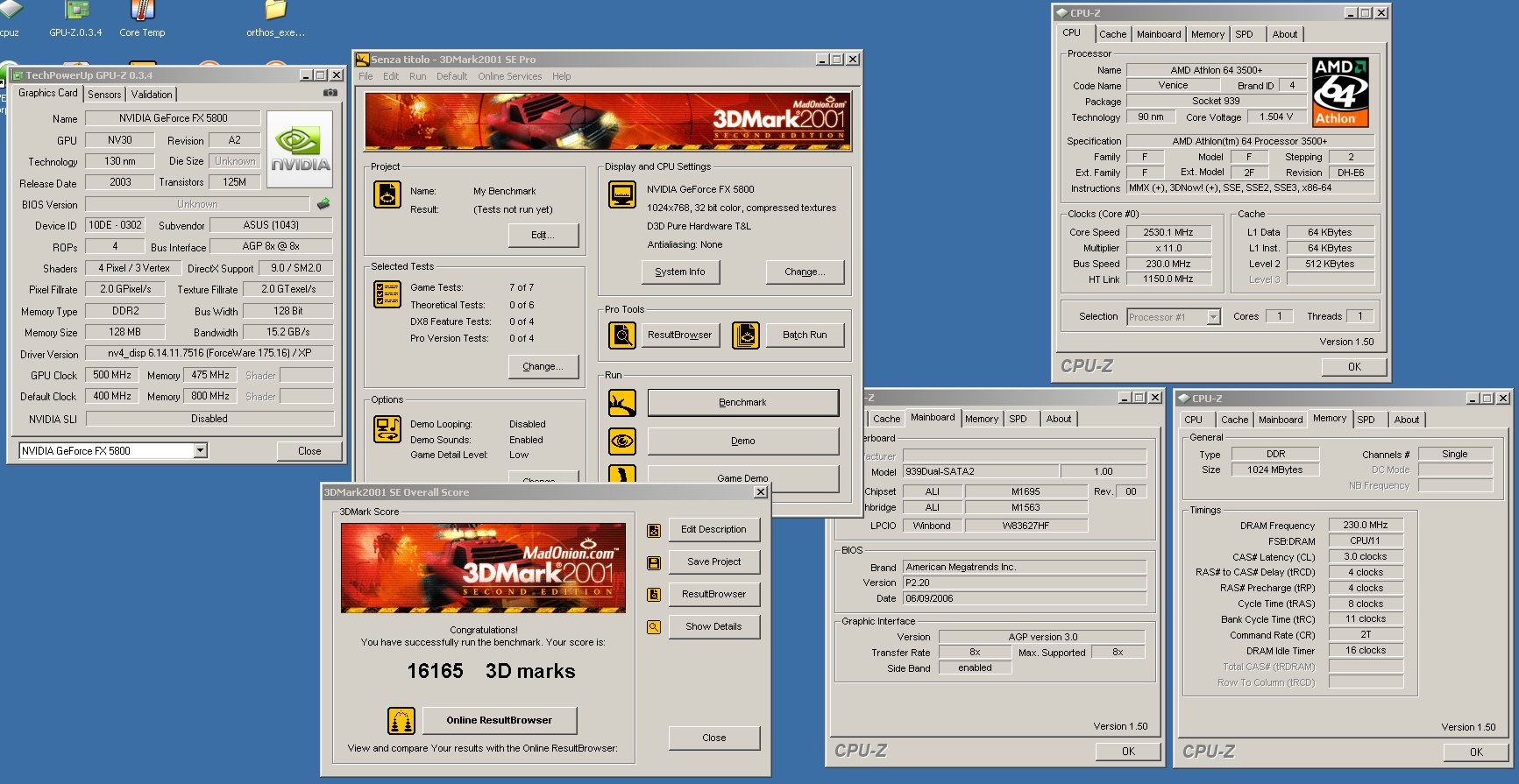1519x784 pixels.
Task: Click the ResultBrowser button in Pro Tools
Action: [x=680, y=335]
